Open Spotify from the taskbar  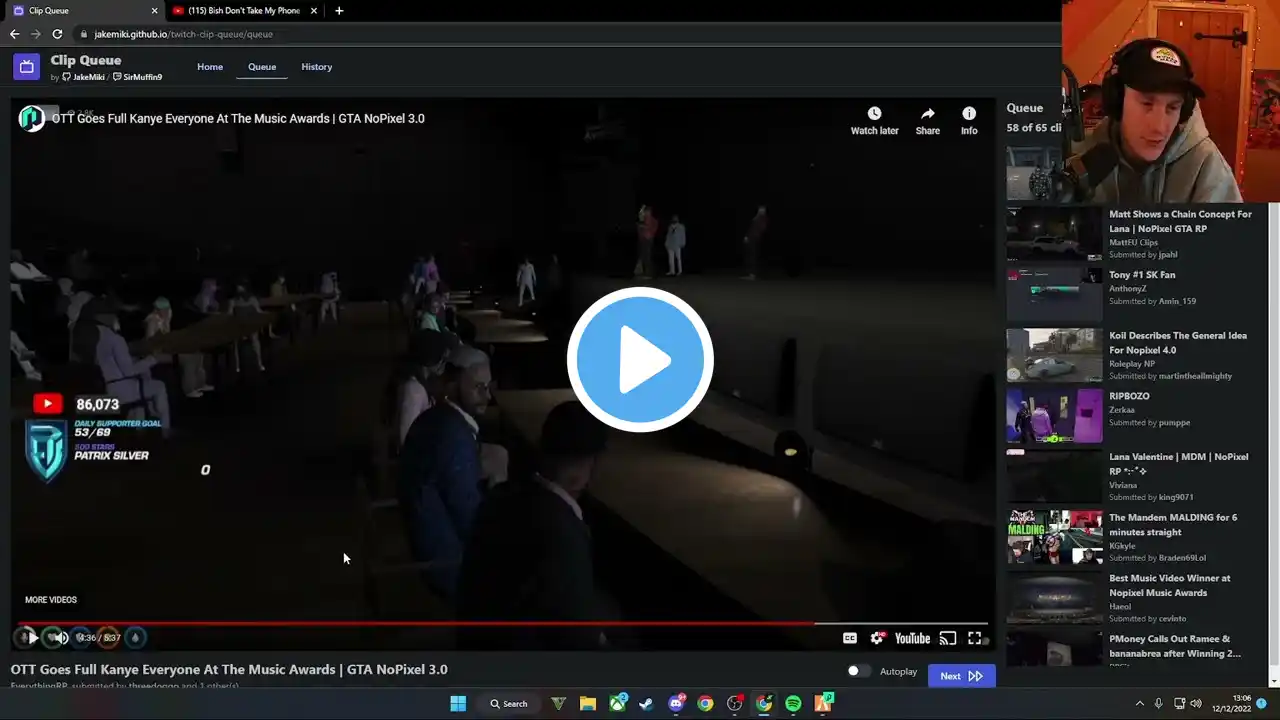pyautogui.click(x=793, y=703)
